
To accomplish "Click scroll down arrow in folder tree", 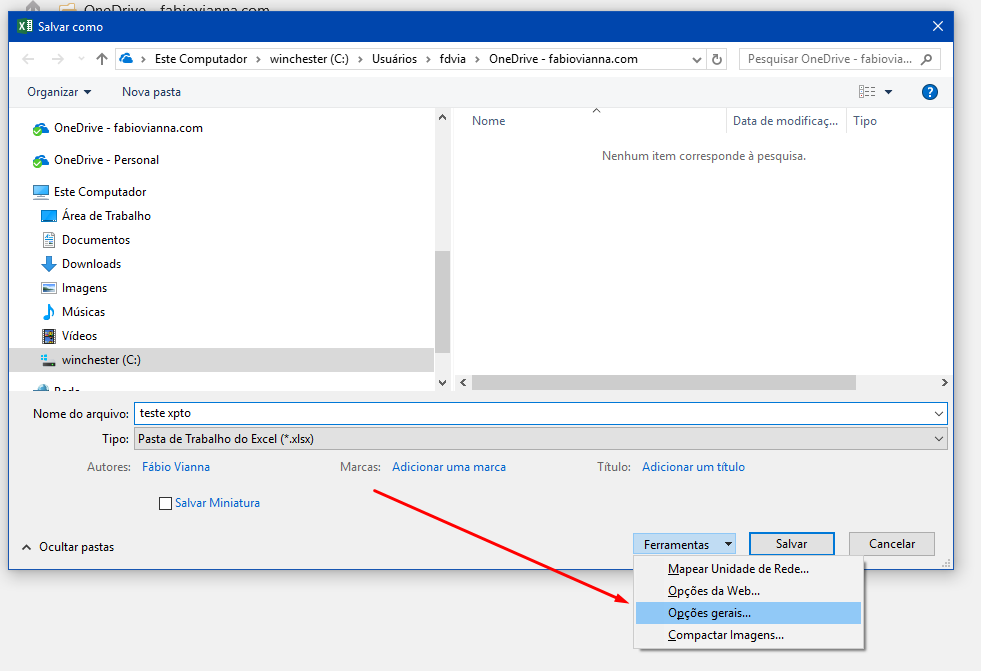I will coord(442,383).
